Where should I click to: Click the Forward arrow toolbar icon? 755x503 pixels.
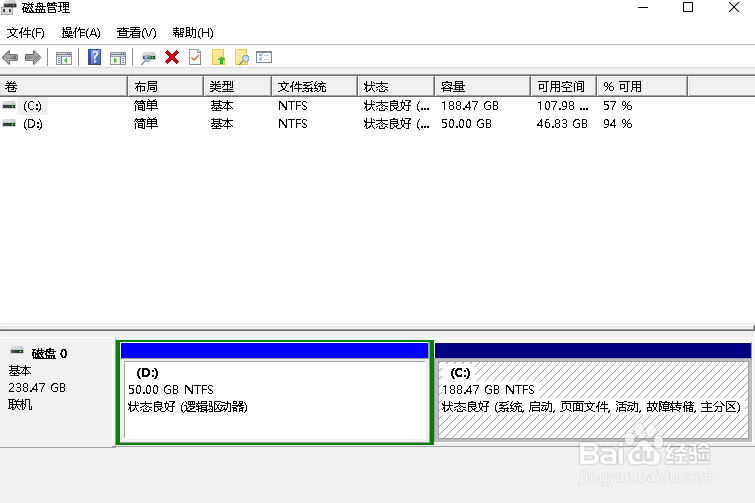tap(33, 58)
